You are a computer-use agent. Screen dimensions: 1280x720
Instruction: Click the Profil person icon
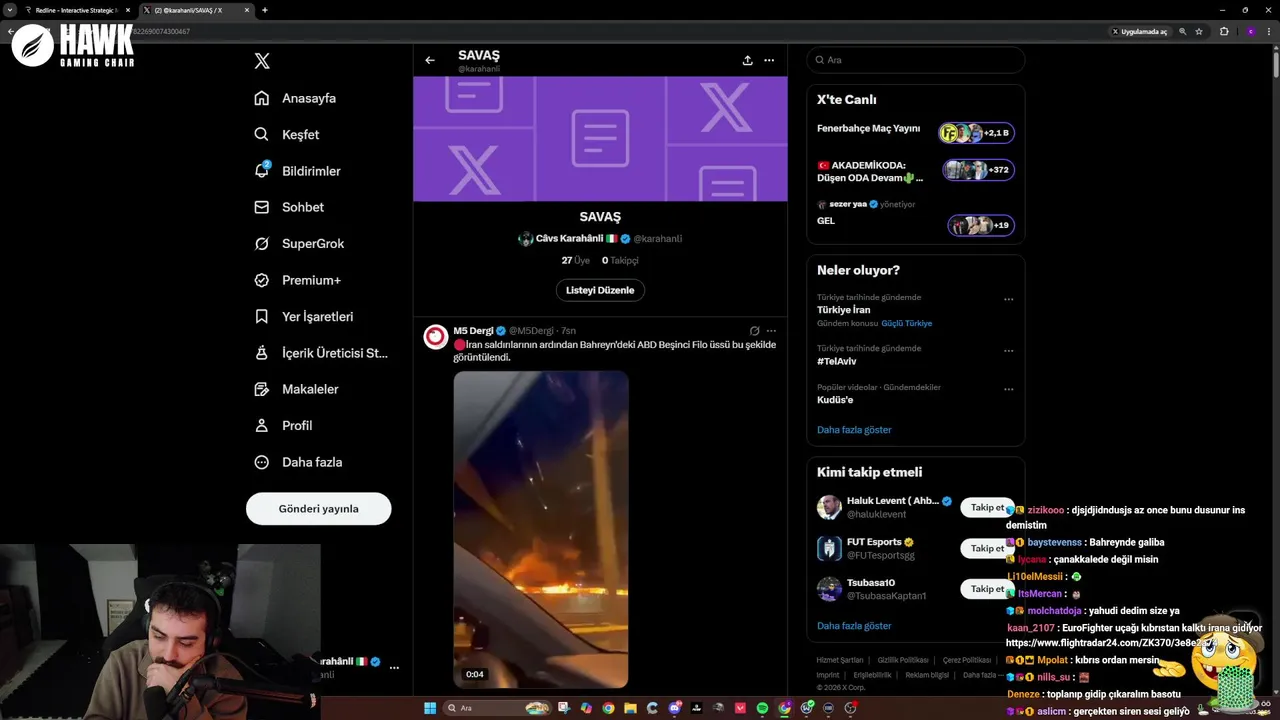pyautogui.click(x=262, y=425)
